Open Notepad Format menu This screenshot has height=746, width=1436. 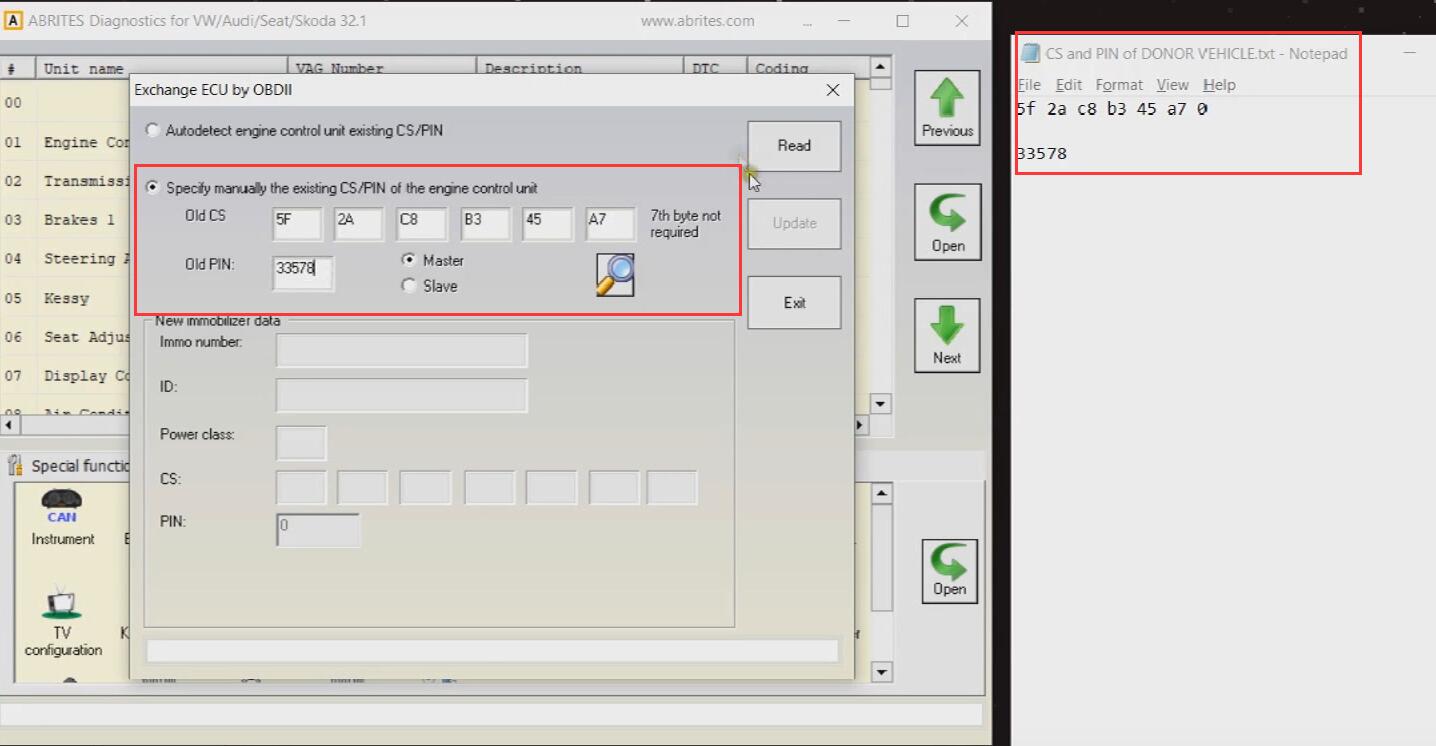click(x=1118, y=85)
